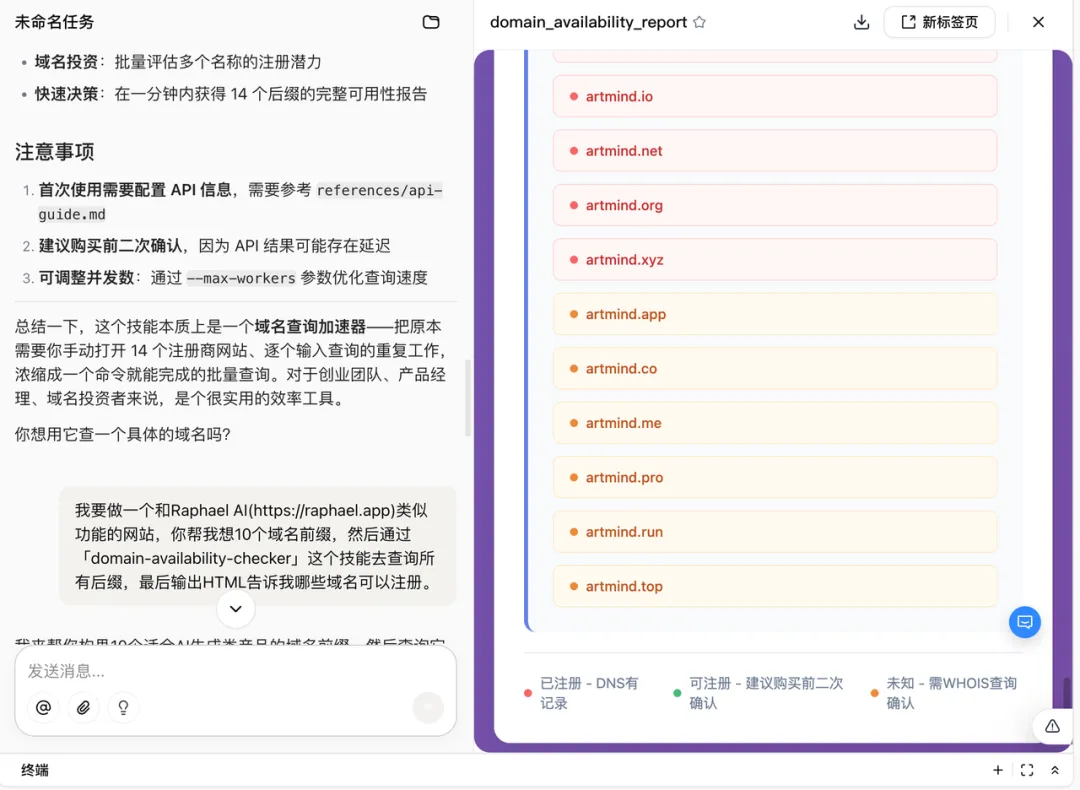1080x790 pixels.
Task: Open the report in 新标签页
Action: pyautogui.click(x=939, y=22)
